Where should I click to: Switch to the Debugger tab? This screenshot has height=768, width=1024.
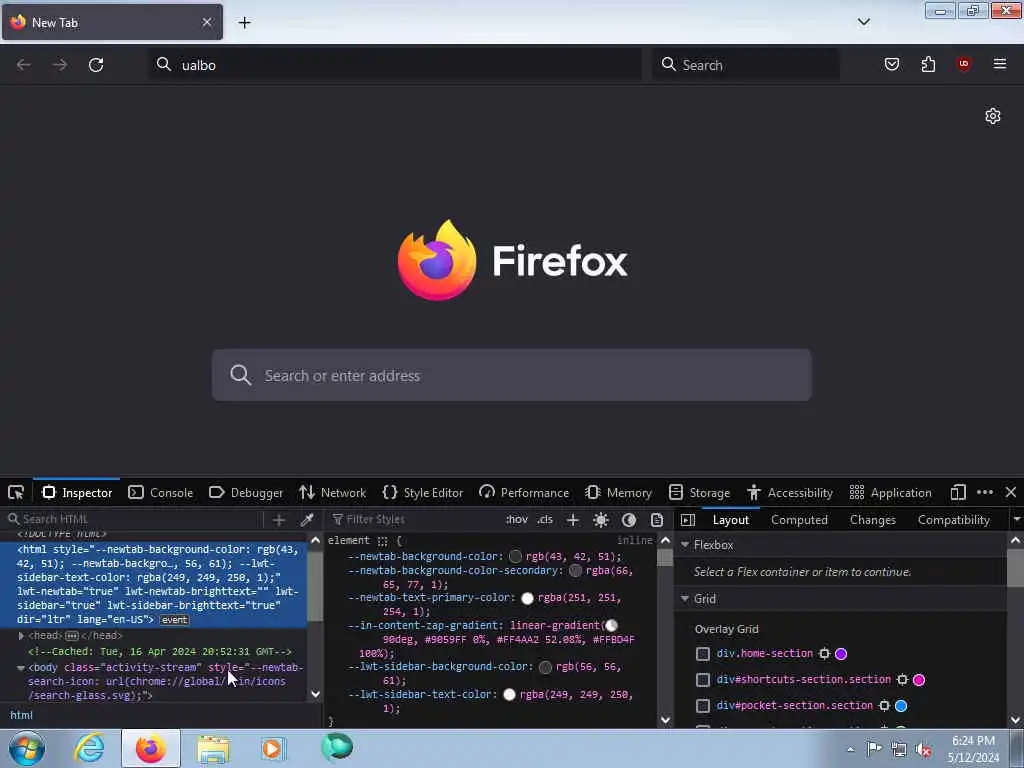pos(246,492)
